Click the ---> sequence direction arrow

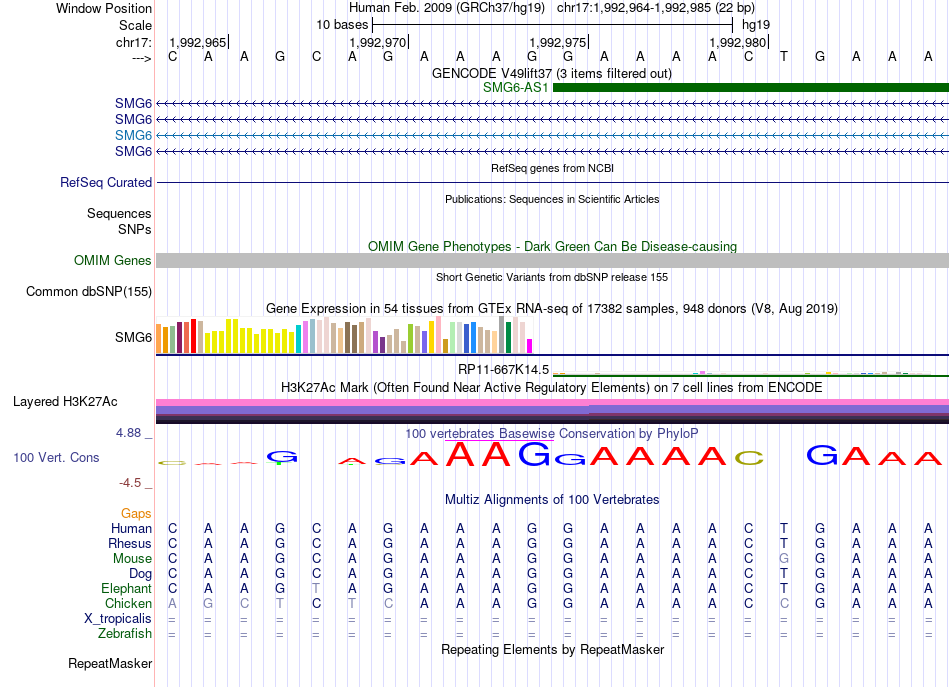pyautogui.click(x=142, y=58)
